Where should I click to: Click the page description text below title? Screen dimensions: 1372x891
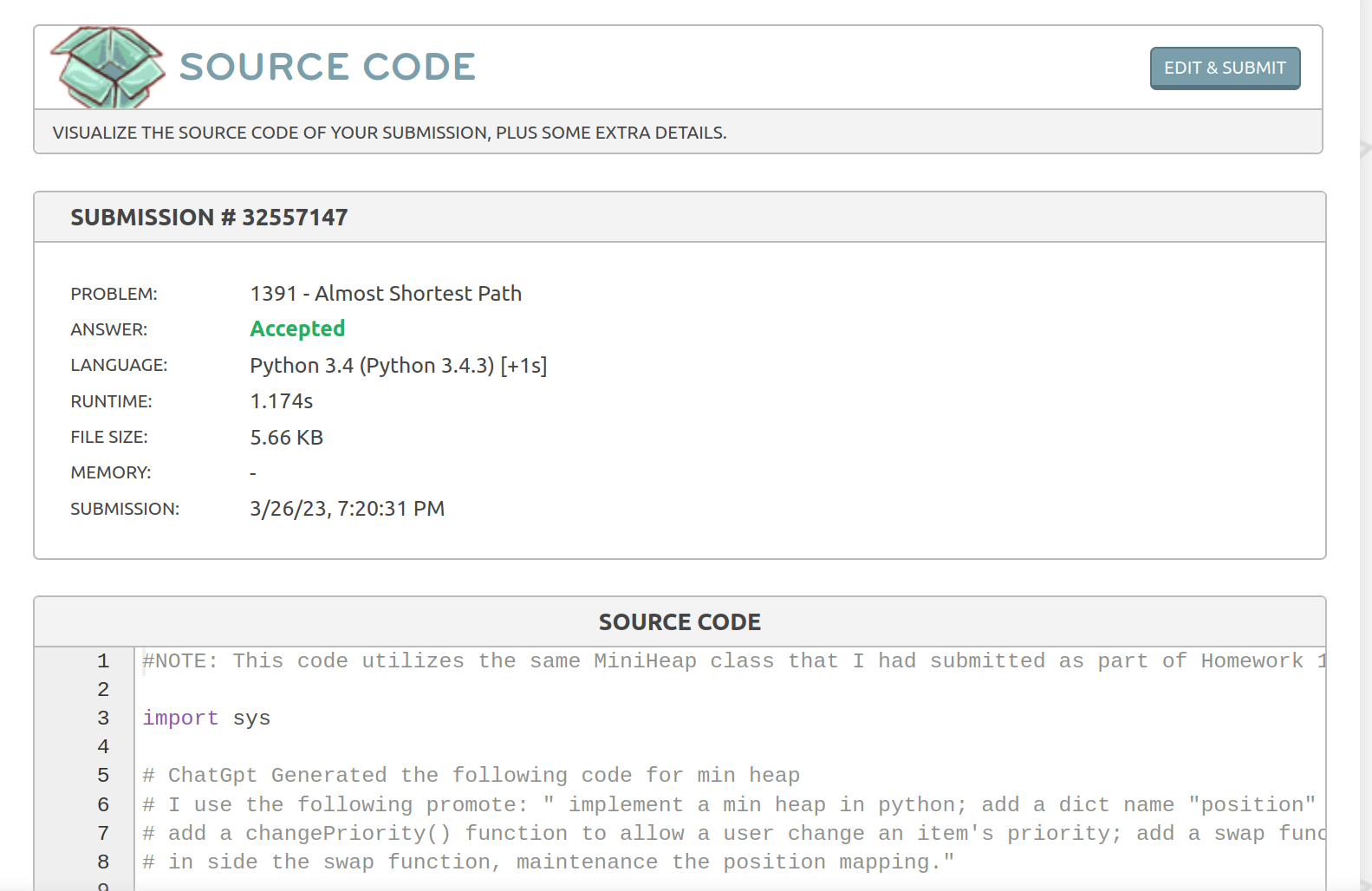[x=389, y=133]
